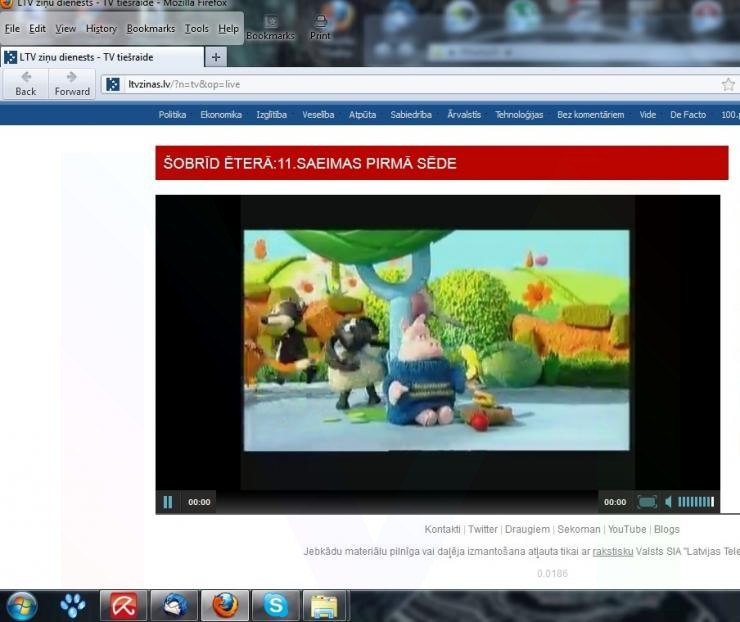Launch Skype from the taskbar
740x622 pixels.
[x=274, y=605]
